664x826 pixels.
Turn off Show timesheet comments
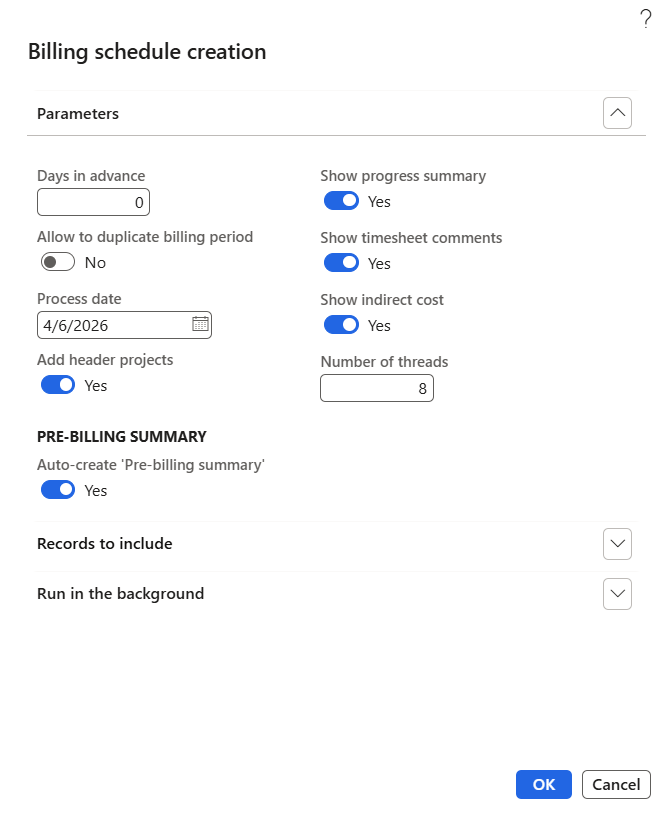coord(341,263)
